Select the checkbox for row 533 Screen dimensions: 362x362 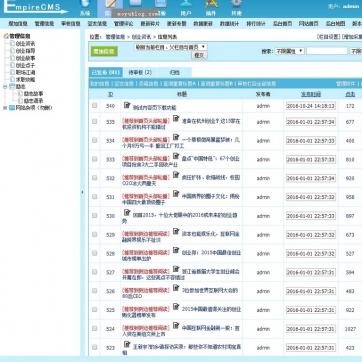coord(95,159)
